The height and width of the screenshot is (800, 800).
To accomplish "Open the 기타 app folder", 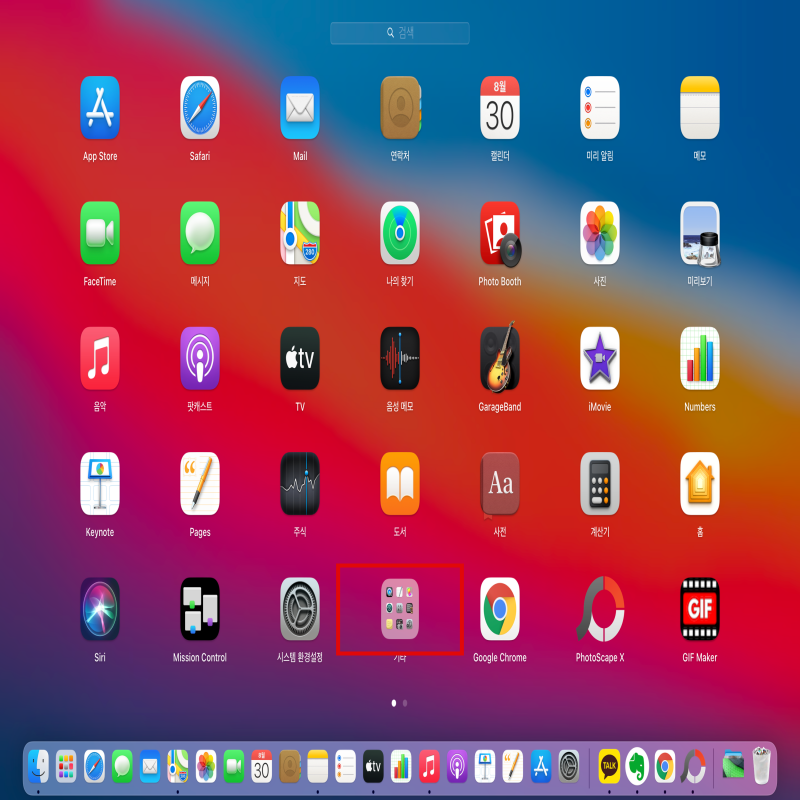I will click(400, 609).
